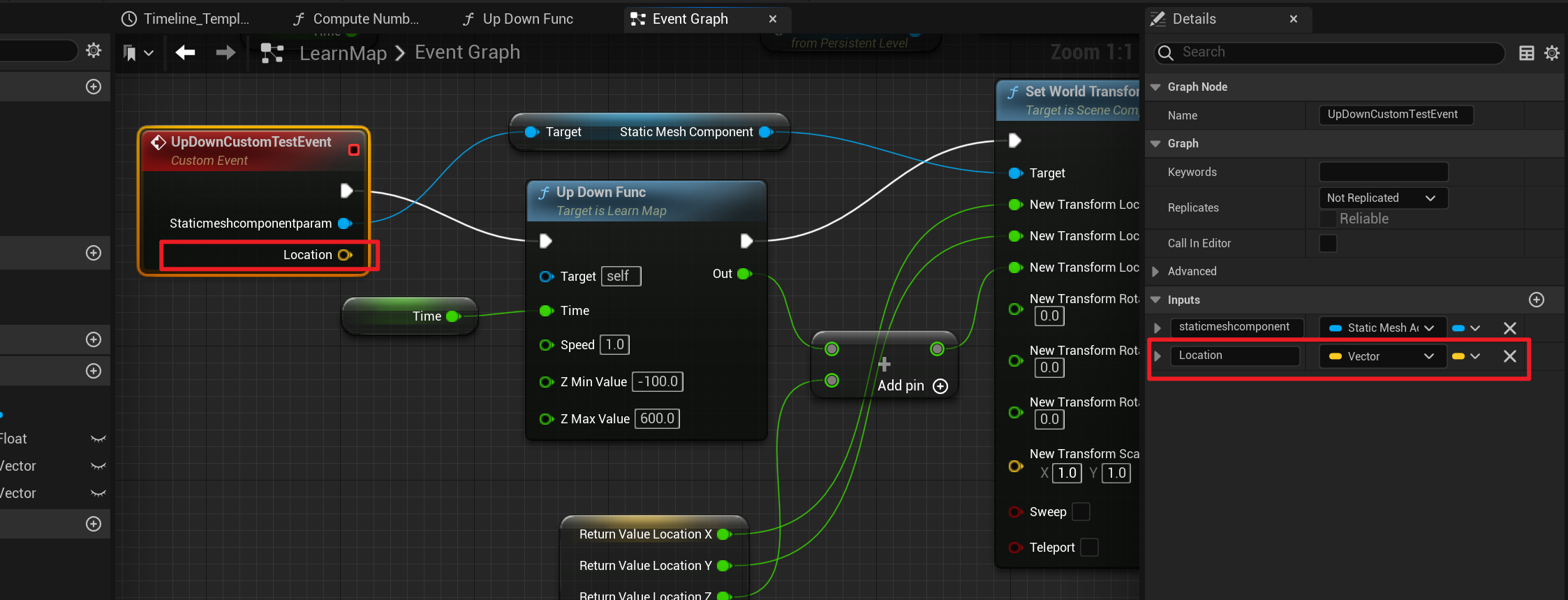This screenshot has height=600, width=1568.
Task: Click the Up Down Func Out pin
Action: coord(745,274)
